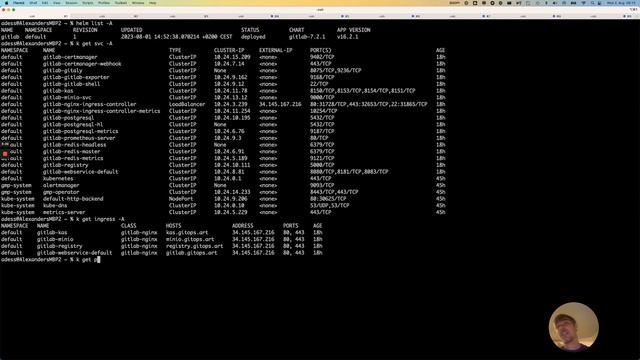Open the Session menu
This screenshot has width=640, height=360.
[71, 3]
